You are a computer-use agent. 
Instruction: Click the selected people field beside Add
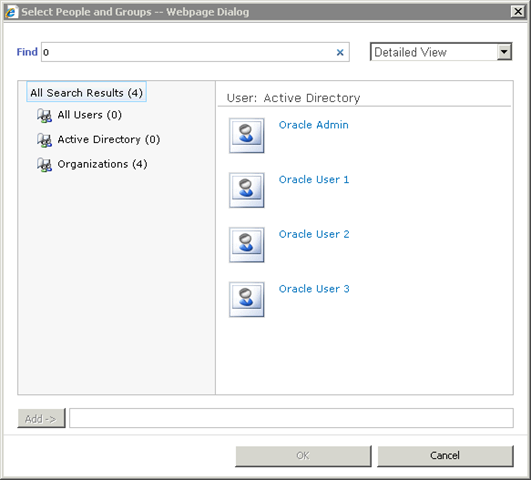point(291,418)
